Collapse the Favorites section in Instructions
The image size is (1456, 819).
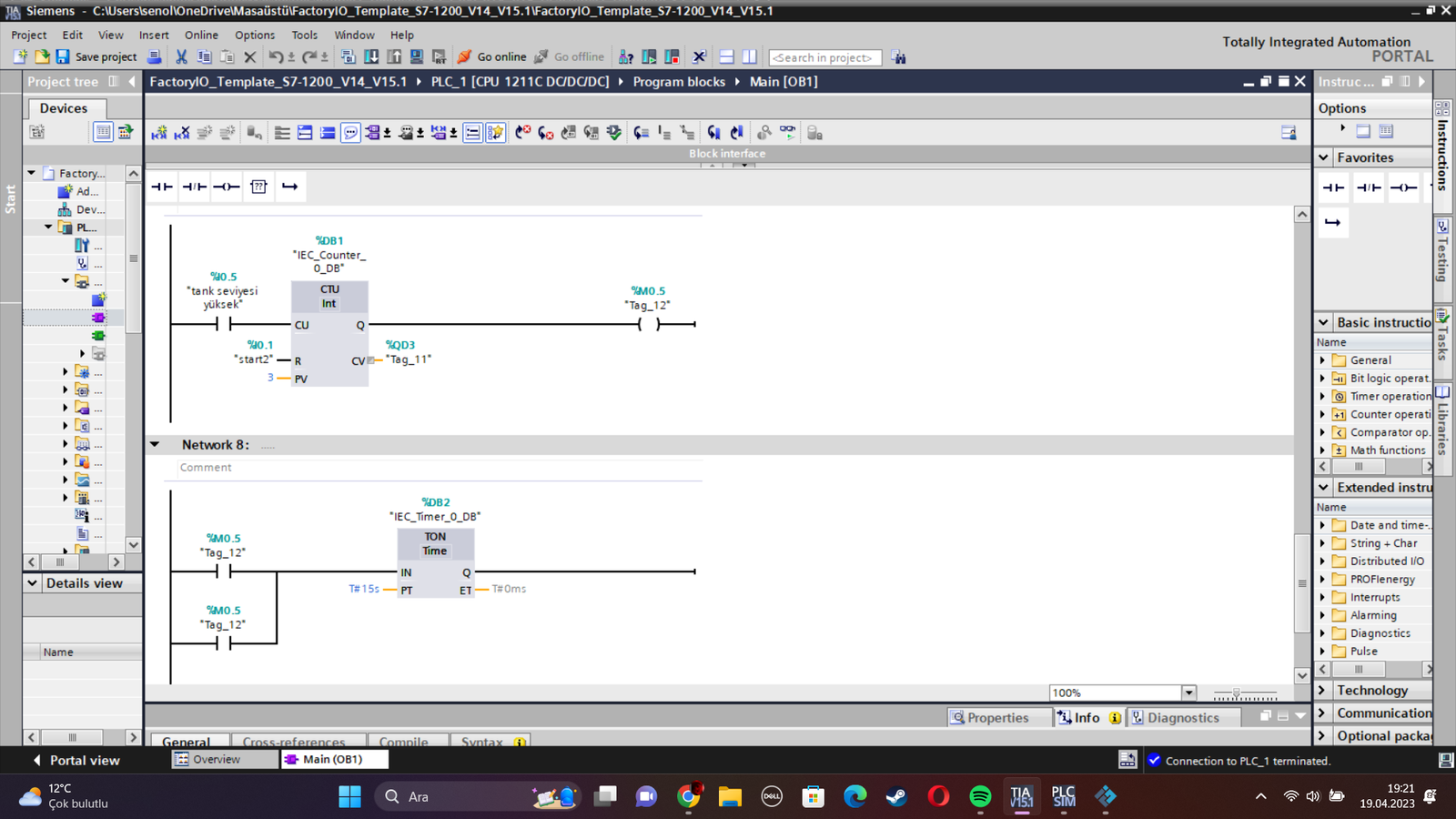pyautogui.click(x=1324, y=157)
